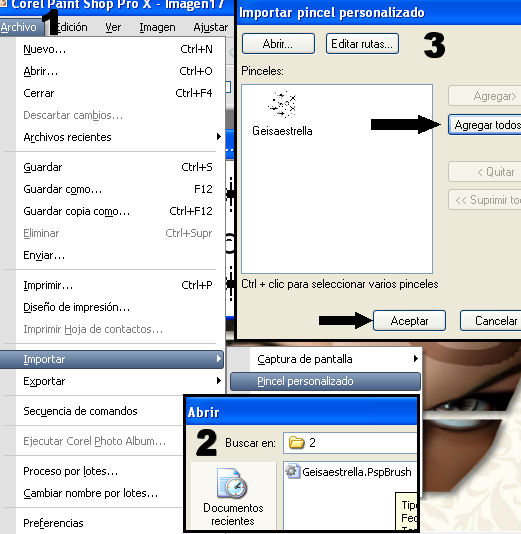Image resolution: width=521 pixels, height=534 pixels.
Task: Expand Archivos recientes submenu
Action: (x=118, y=137)
